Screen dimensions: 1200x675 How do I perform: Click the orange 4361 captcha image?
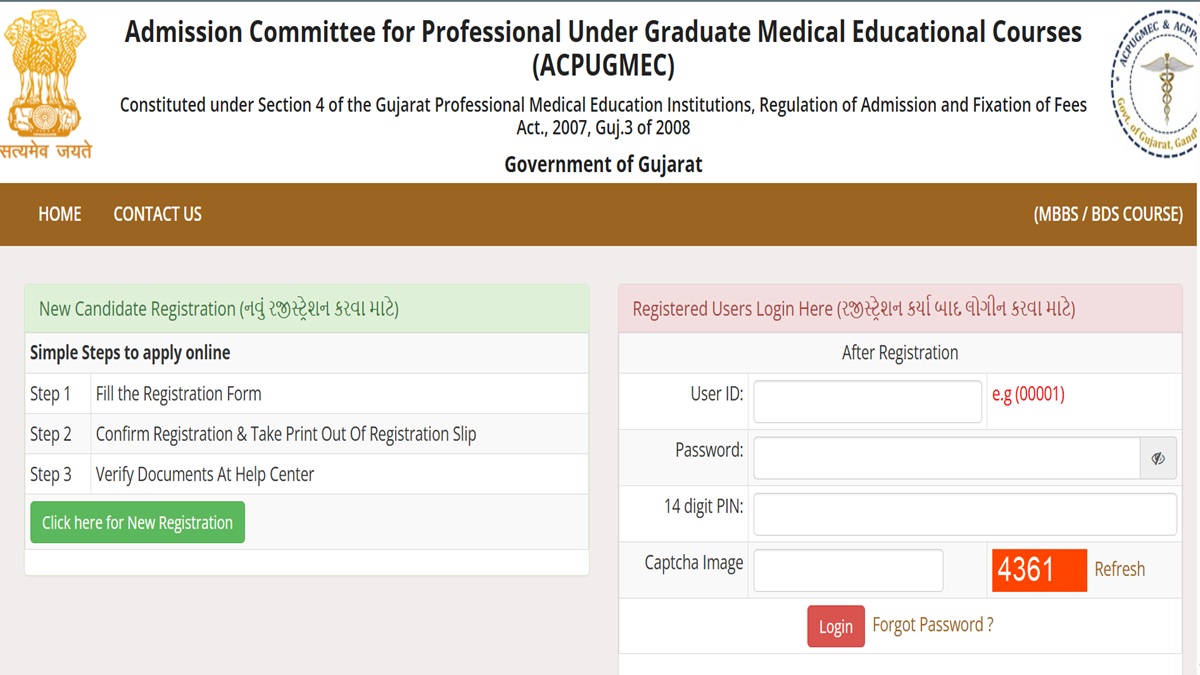tap(1039, 570)
